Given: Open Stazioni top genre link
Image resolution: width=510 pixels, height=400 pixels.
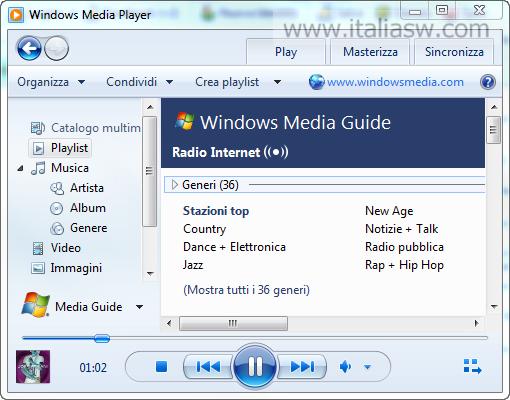Looking at the screenshot, I should coord(216,211).
